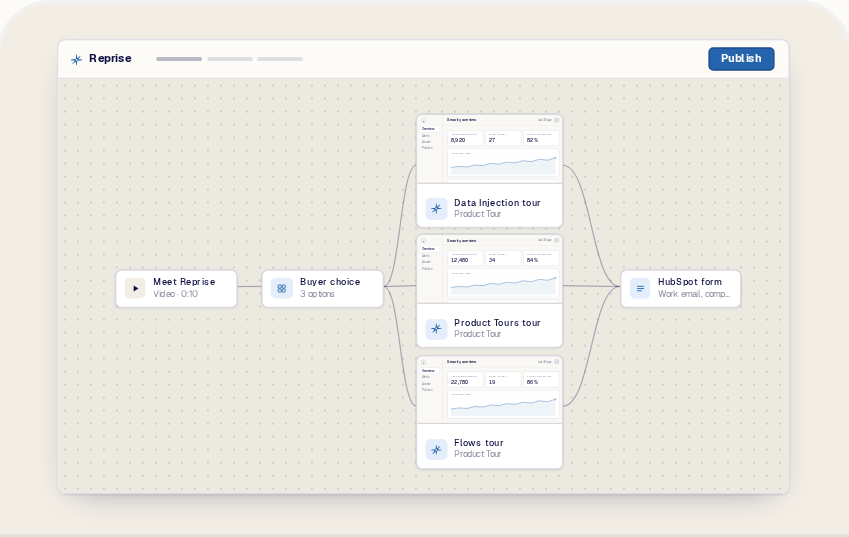Click the Reprise logo star icon
849x537 pixels.
click(77, 59)
